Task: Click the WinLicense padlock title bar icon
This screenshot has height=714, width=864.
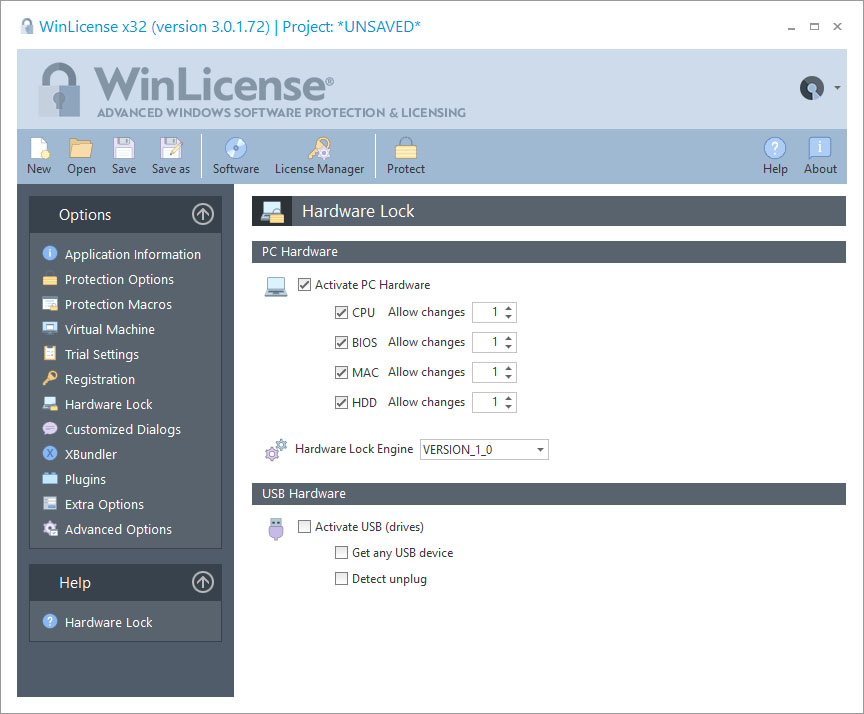Action: tap(26, 26)
